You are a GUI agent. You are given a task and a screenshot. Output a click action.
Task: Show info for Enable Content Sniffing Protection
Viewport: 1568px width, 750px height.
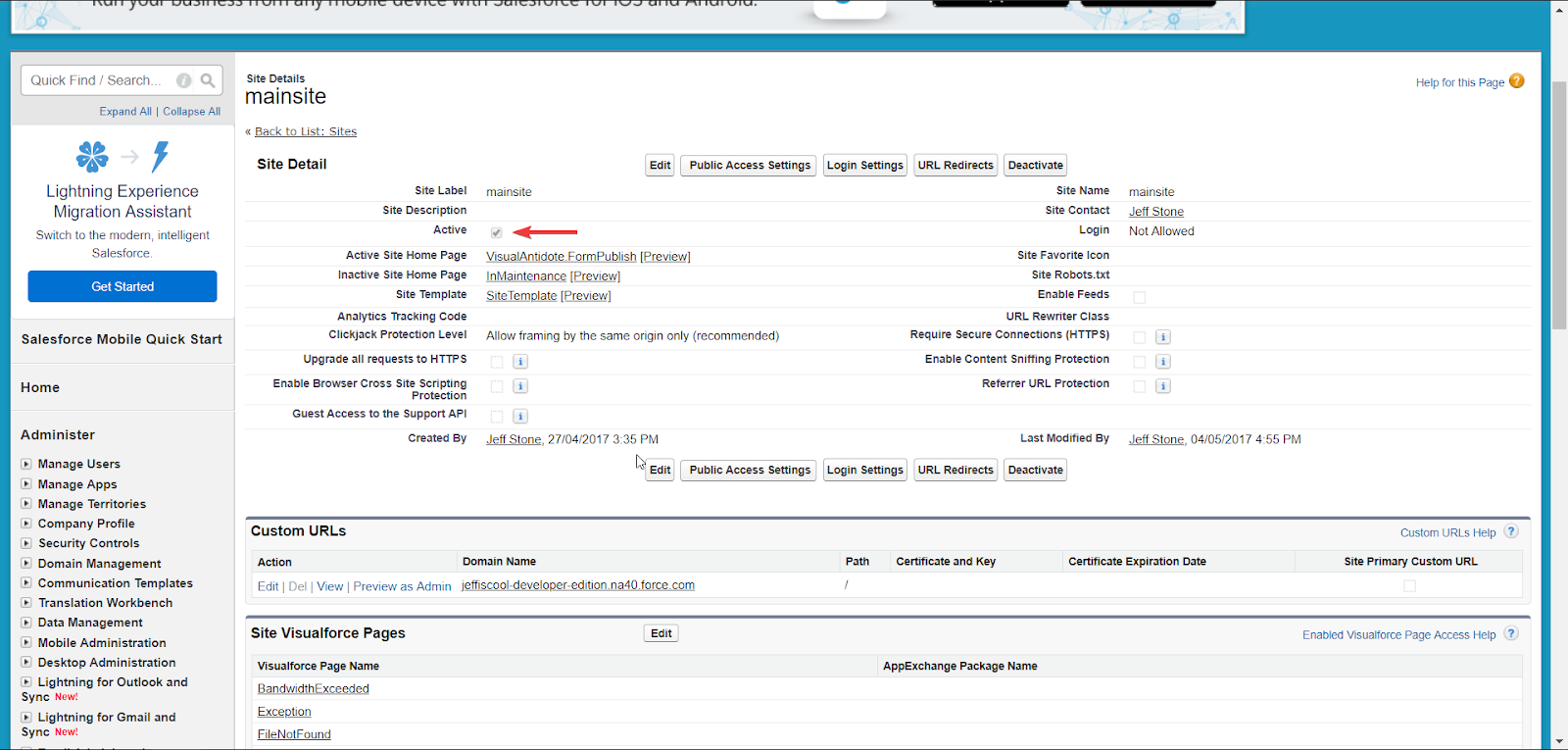[x=1162, y=362]
